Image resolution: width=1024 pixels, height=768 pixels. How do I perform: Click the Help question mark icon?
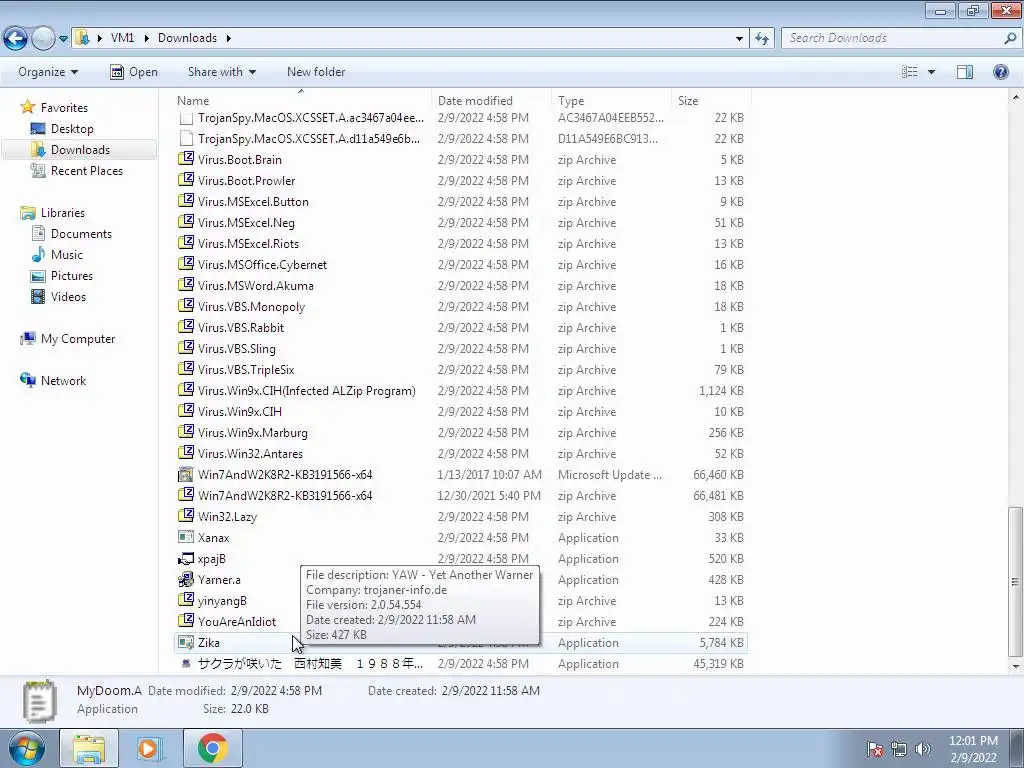1000,72
